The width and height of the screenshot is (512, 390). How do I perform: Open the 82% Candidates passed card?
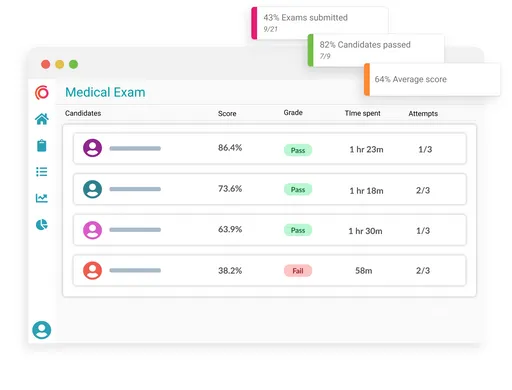(x=376, y=50)
